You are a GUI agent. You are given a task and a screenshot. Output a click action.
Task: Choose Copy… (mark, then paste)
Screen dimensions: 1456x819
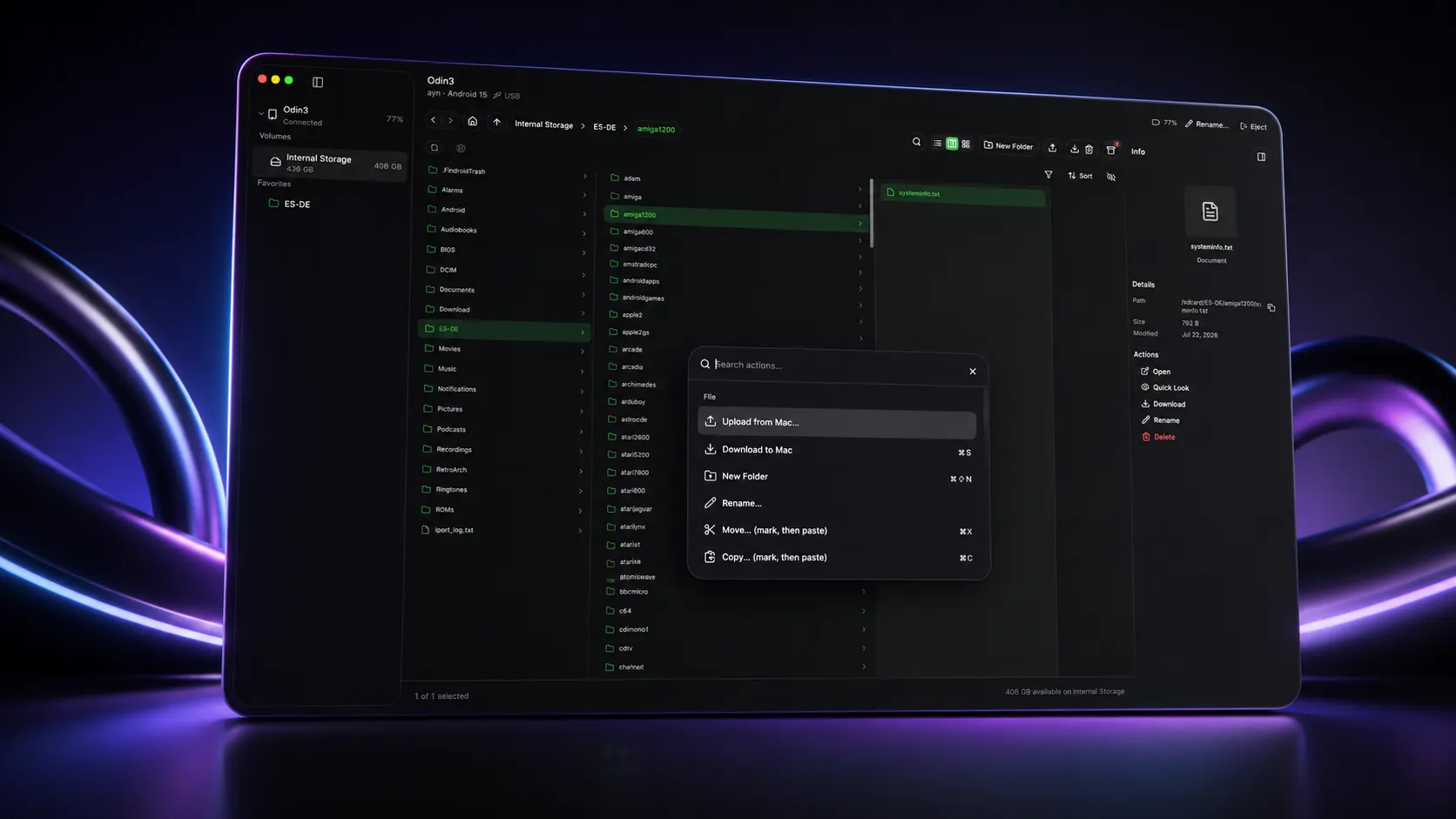pyautogui.click(x=839, y=557)
